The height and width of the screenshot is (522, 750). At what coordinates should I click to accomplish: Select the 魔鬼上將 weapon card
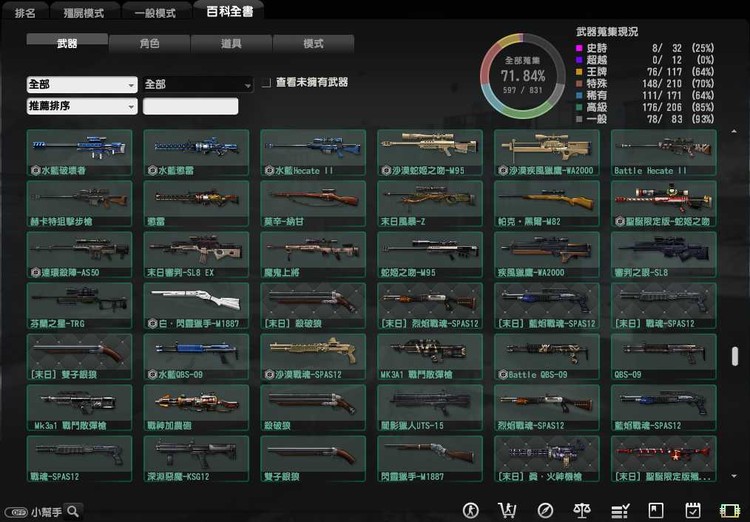[x=313, y=255]
